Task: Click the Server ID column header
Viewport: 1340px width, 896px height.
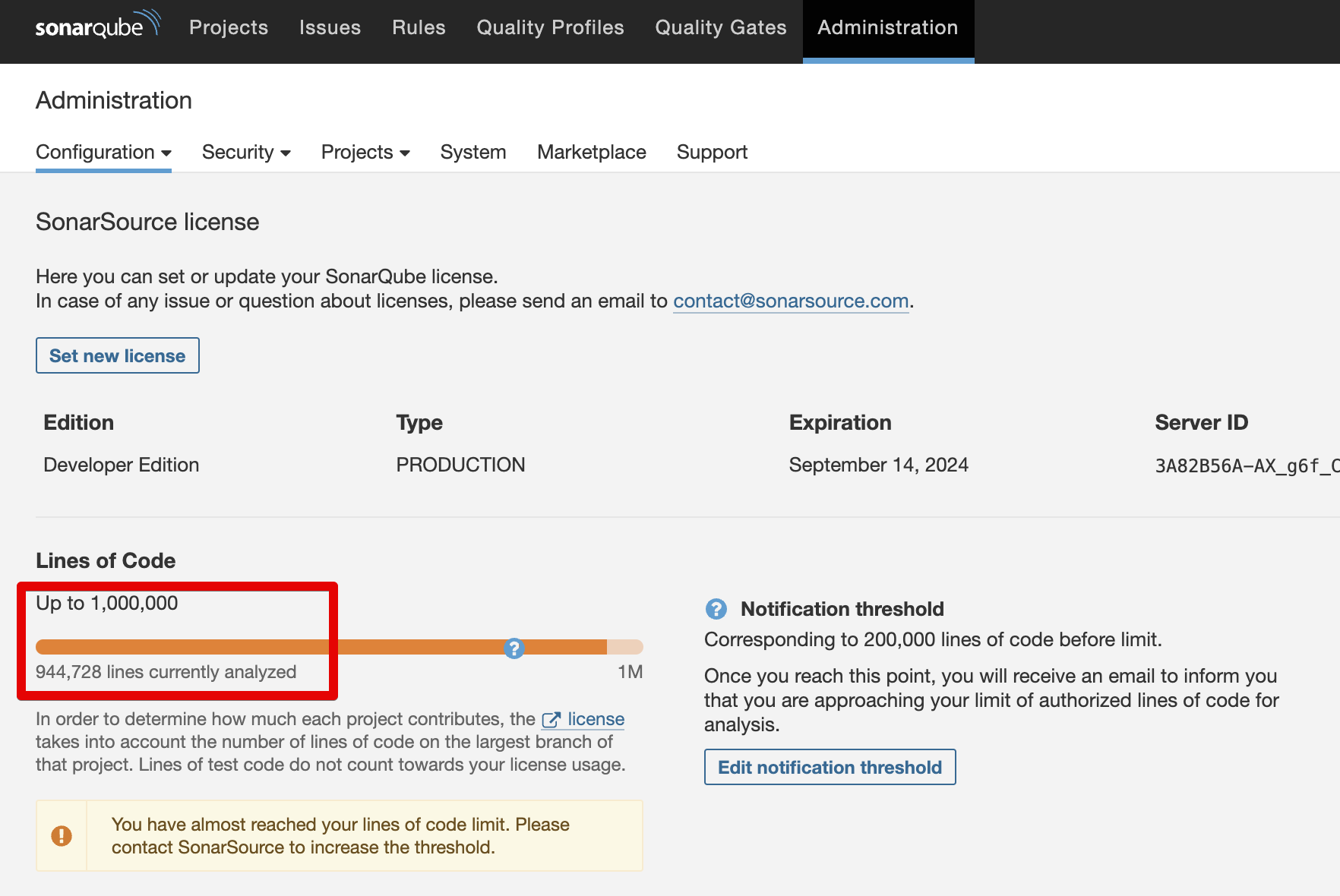Action: 1201,422
